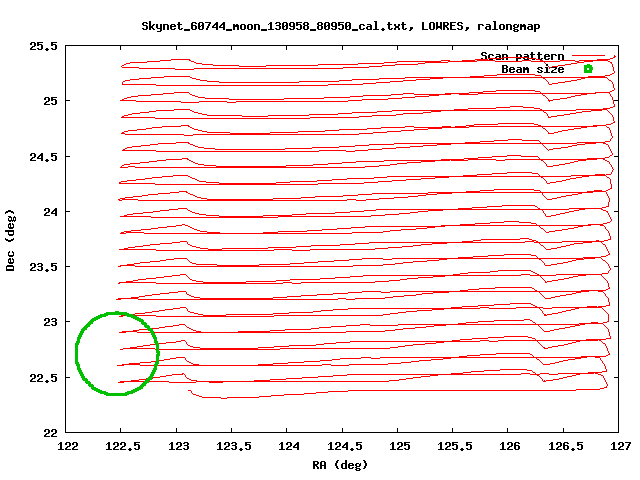640x480 pixels.
Task: Click the 124.5 tick label on RA axis
Action: point(344,446)
